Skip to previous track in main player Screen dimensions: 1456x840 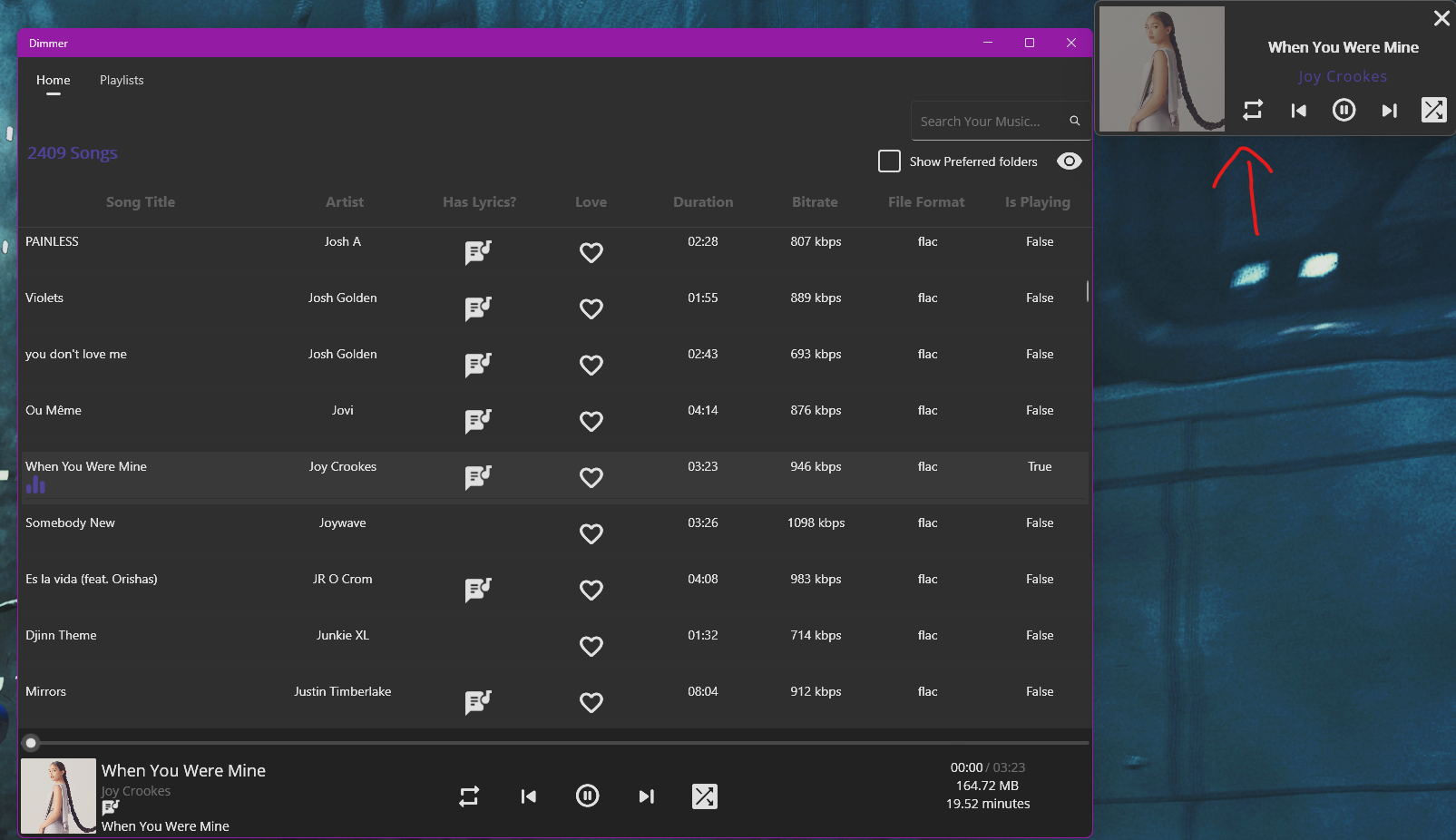point(529,796)
